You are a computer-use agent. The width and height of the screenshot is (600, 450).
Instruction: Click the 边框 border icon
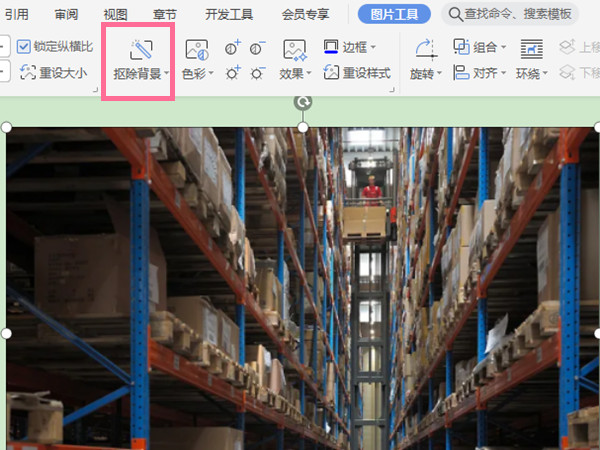(331, 46)
